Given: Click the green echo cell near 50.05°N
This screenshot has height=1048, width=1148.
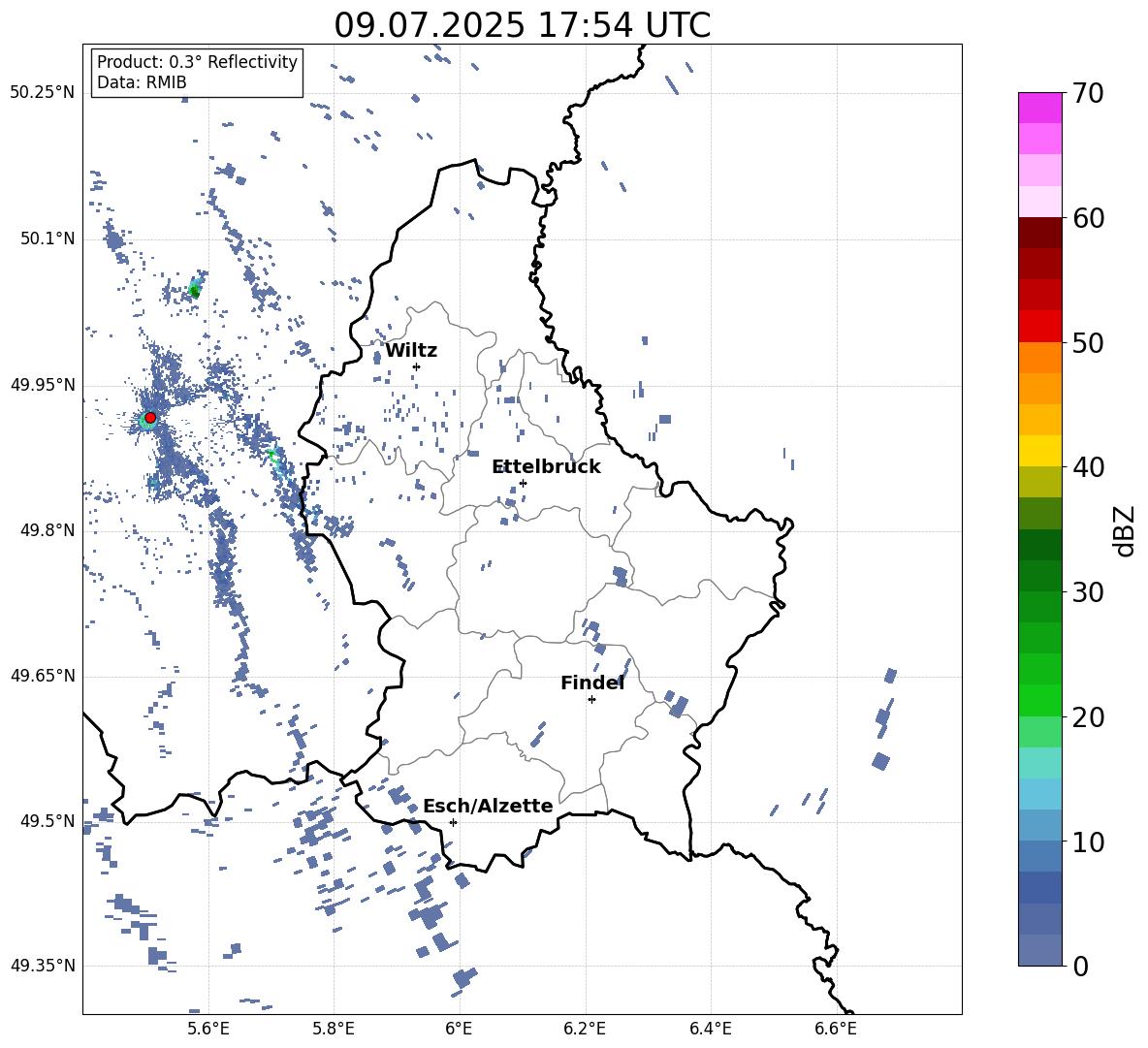Looking at the screenshot, I should [x=194, y=290].
